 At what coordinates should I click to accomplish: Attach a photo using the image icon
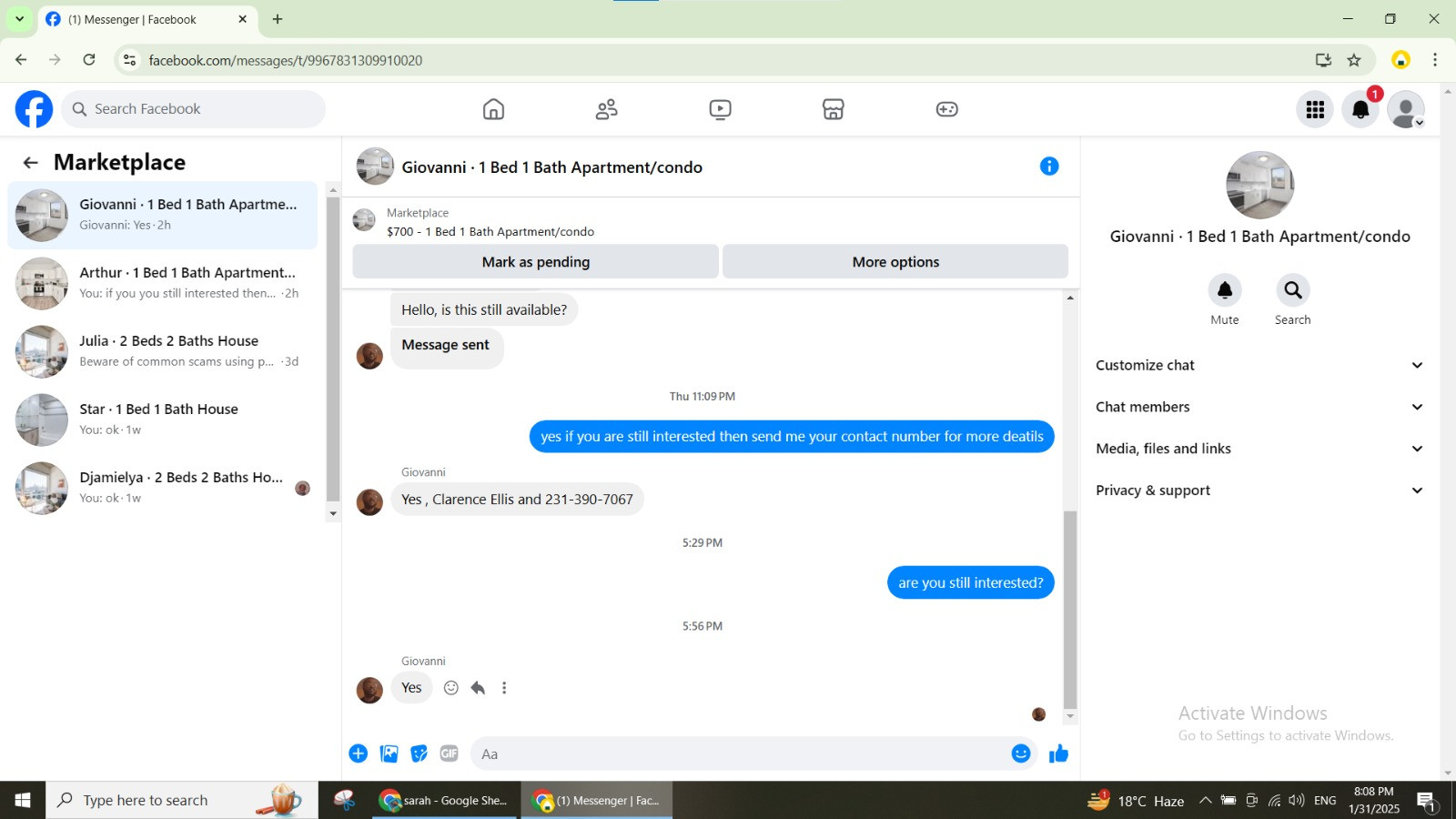click(389, 753)
